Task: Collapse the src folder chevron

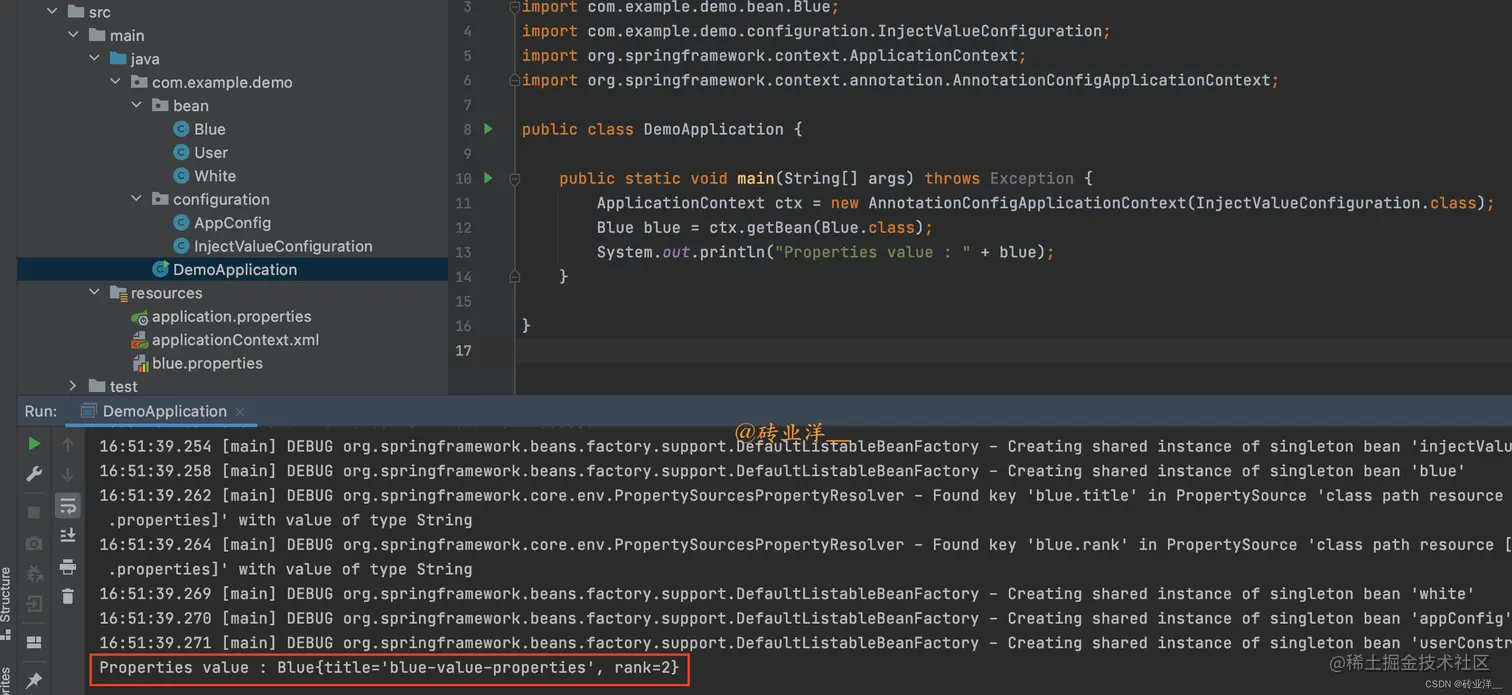Action: 53,12
